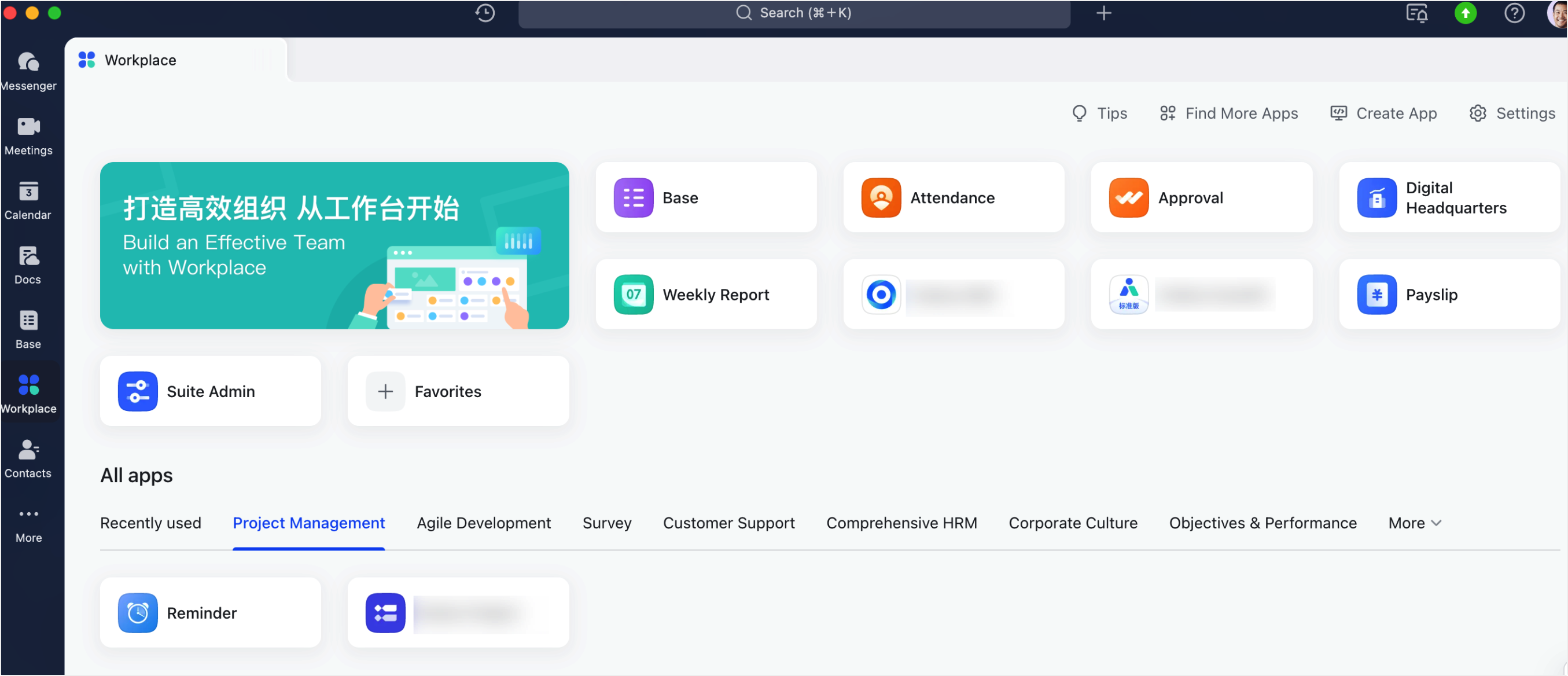
Task: Launch the Attendance app
Action: pyautogui.click(x=954, y=197)
